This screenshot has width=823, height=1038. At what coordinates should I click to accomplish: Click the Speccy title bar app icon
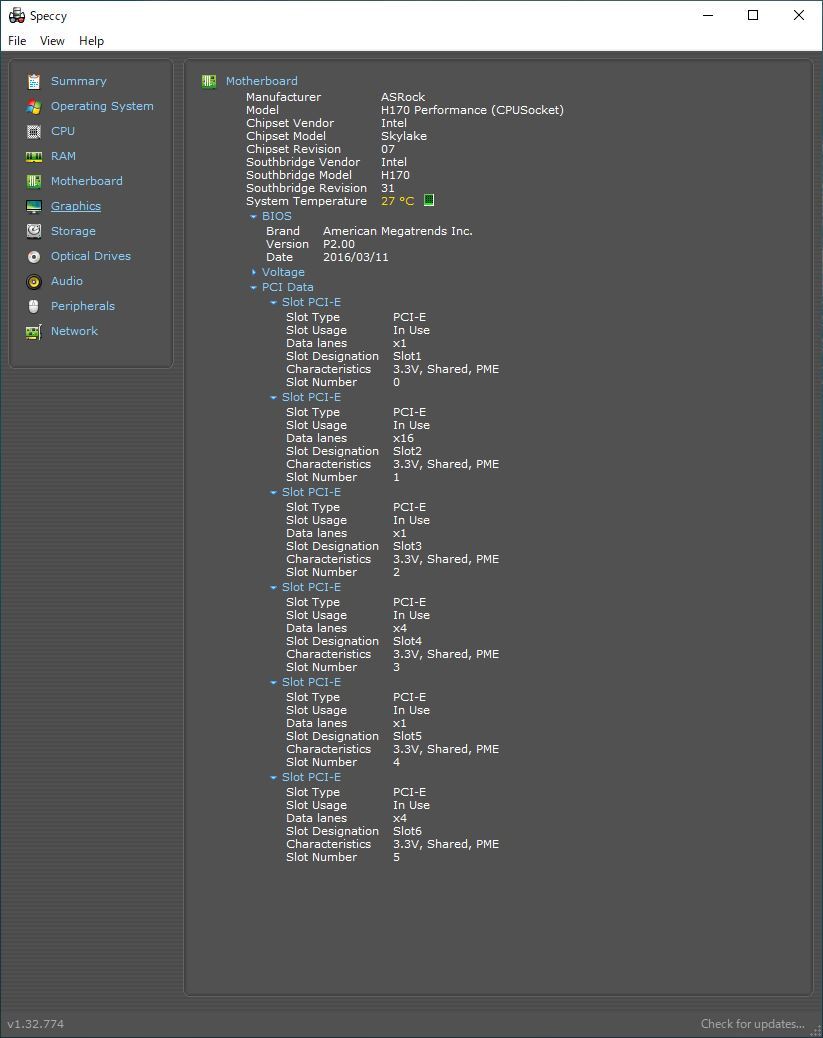(x=17, y=15)
